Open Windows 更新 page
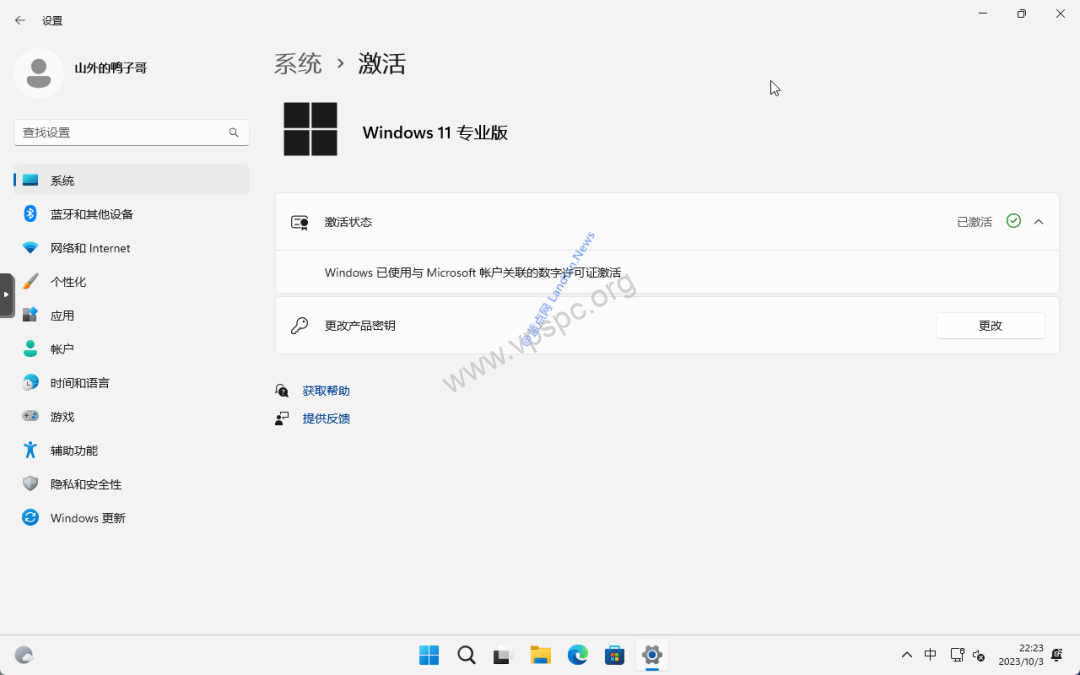The image size is (1080, 675). pos(131,518)
